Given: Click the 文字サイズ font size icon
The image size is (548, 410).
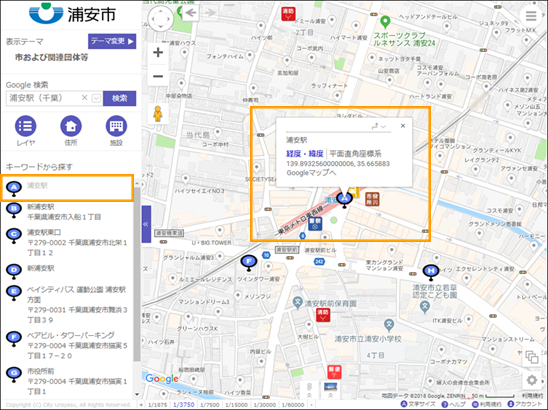Looking at the screenshot, I should click(x=404, y=404).
